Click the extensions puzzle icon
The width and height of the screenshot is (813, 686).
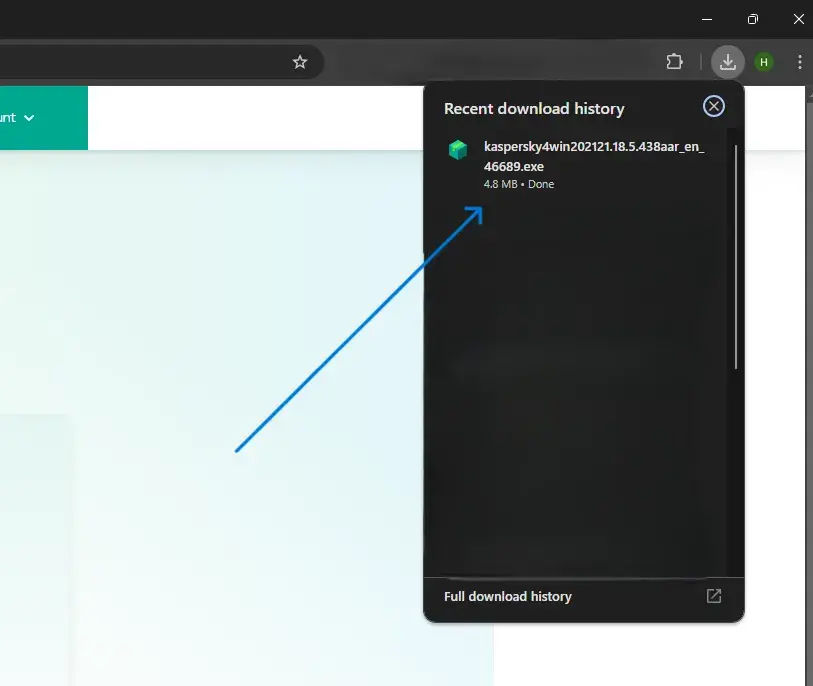[674, 61]
